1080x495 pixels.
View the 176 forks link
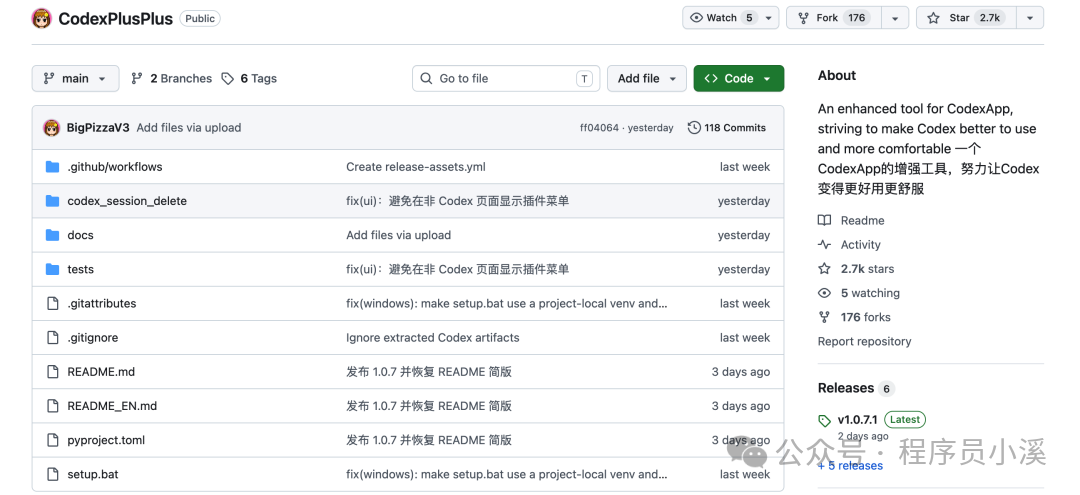[854, 317]
